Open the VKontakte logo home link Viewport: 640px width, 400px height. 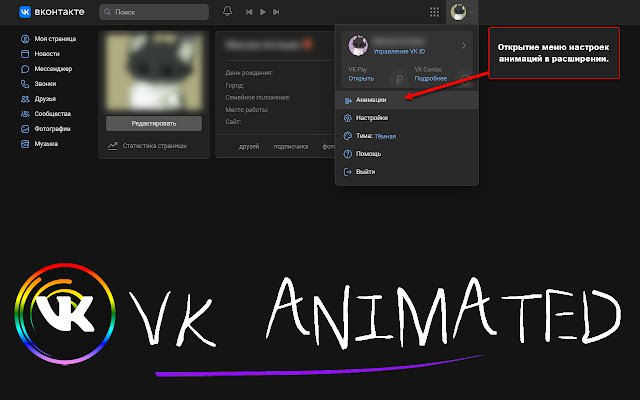(52, 12)
